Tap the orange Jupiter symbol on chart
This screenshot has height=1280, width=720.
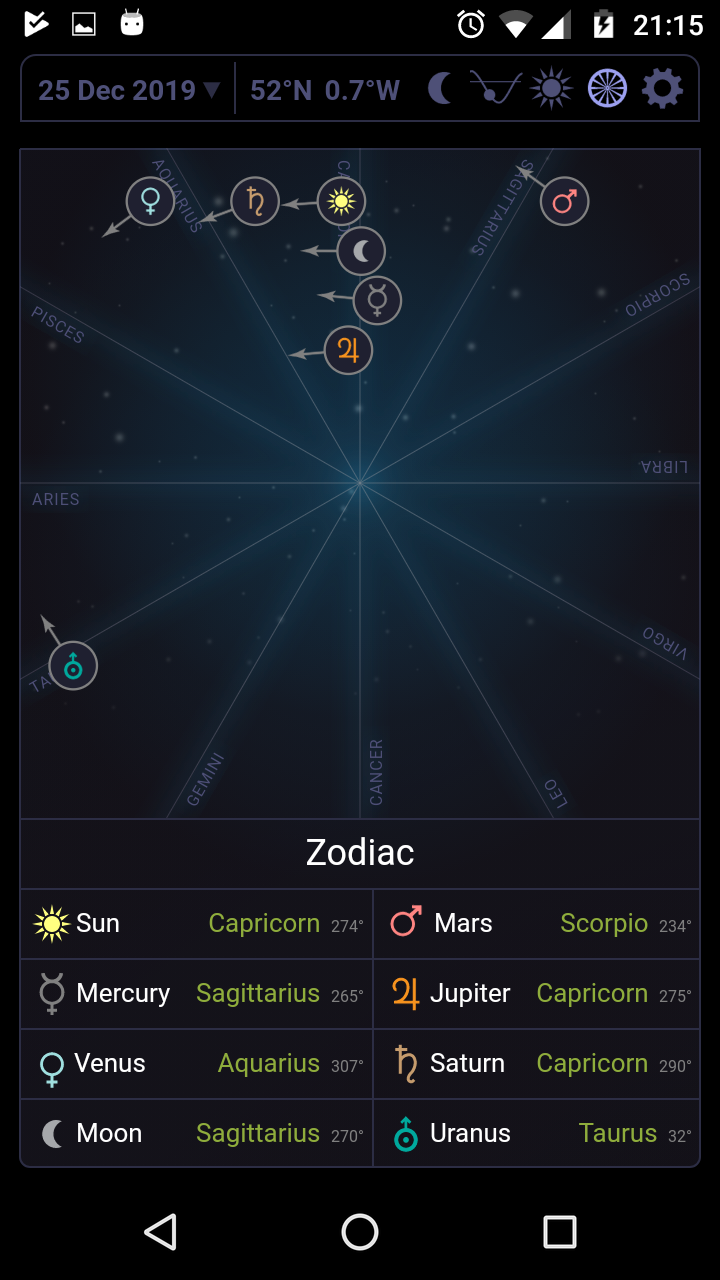tap(348, 351)
